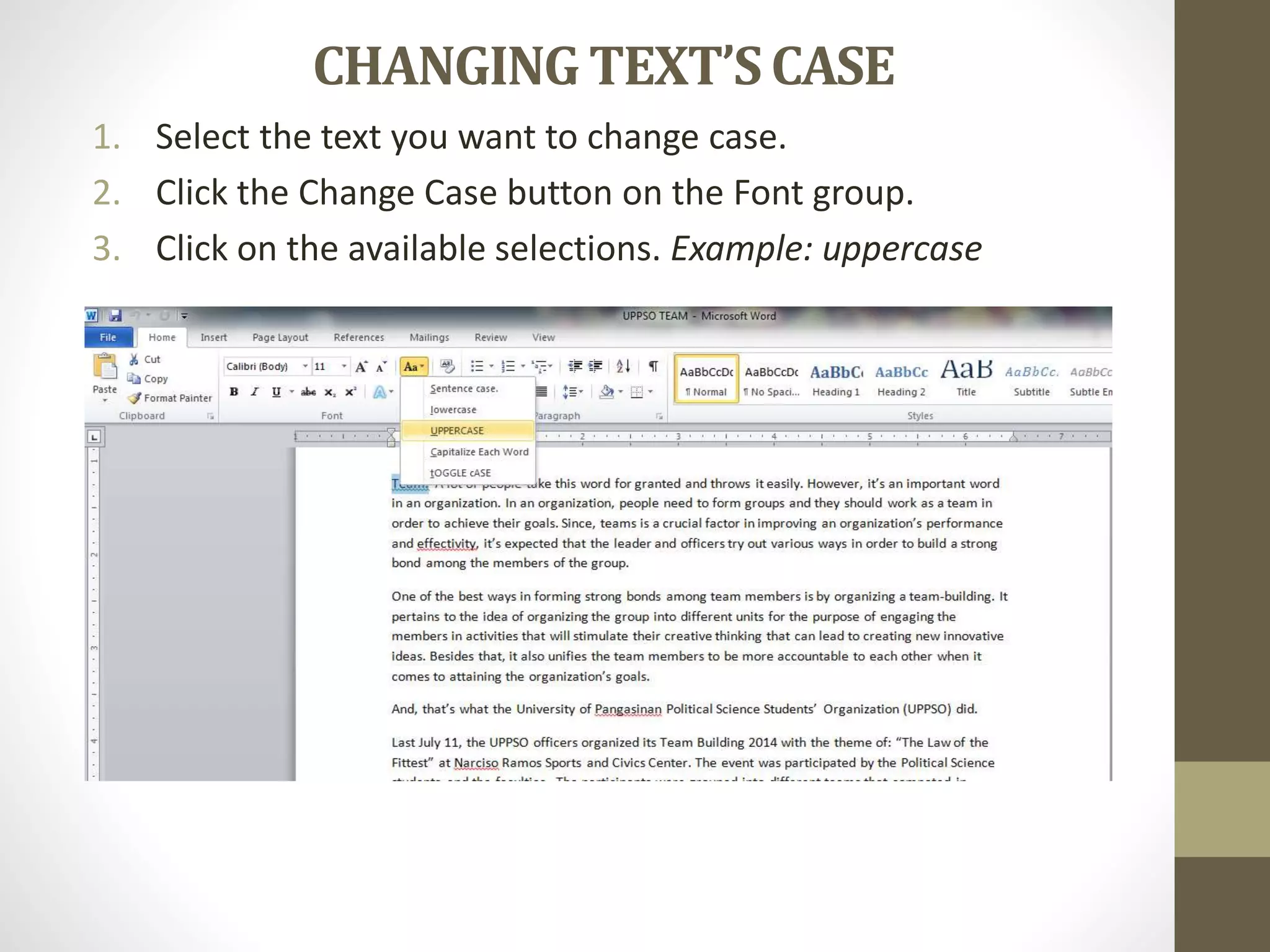Screen dimensions: 1270x952
Task: Click the Multilevel List icon
Action: coord(539,366)
